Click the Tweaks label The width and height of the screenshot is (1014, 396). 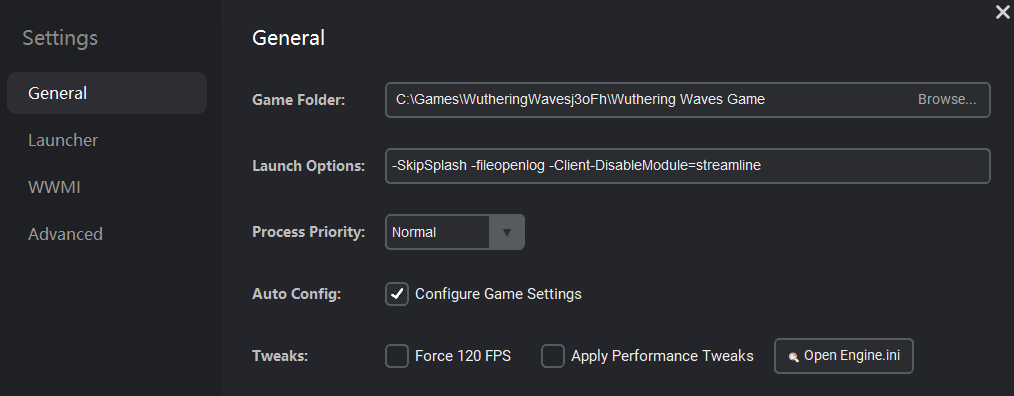click(280, 356)
